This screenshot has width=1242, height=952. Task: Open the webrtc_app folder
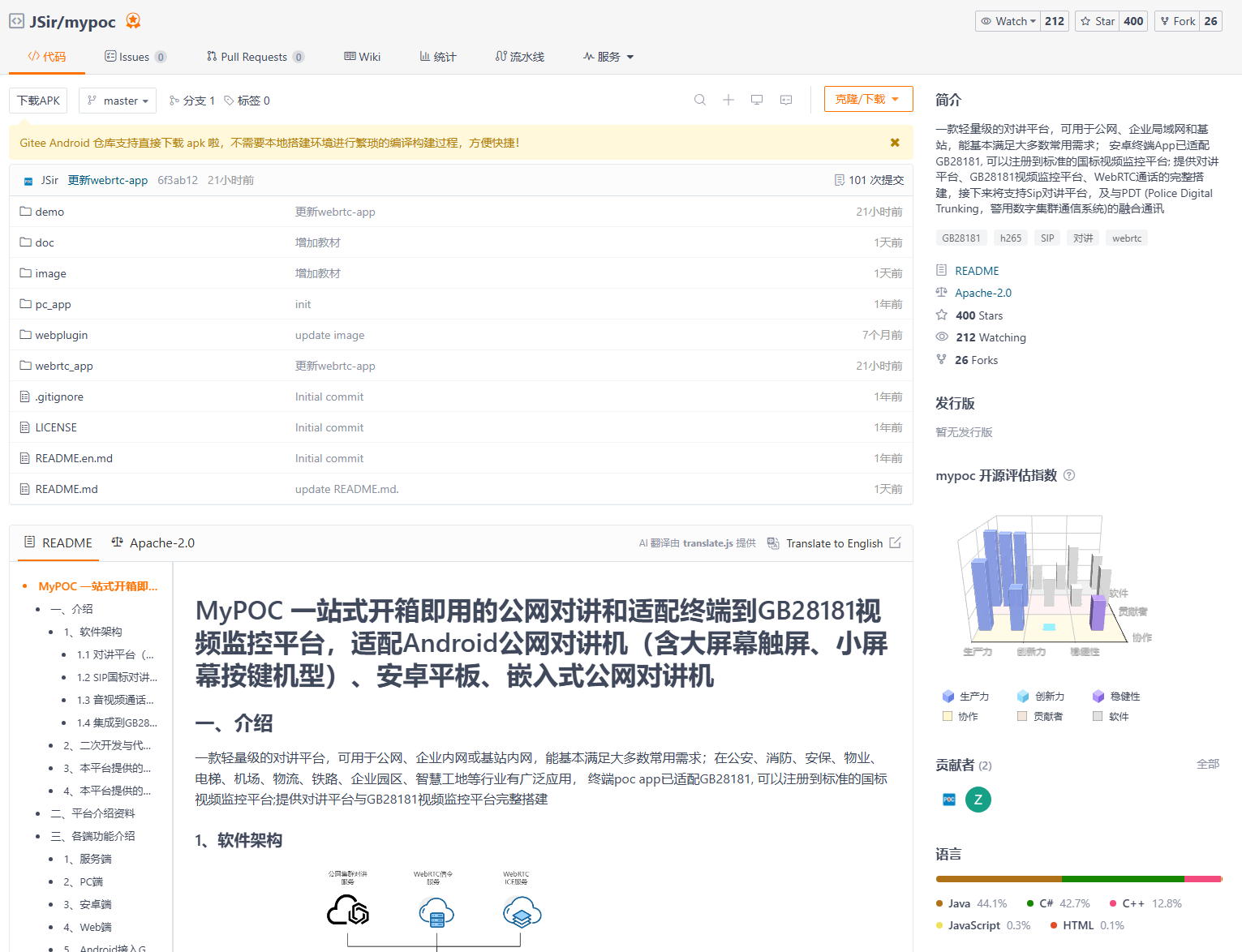tap(64, 366)
